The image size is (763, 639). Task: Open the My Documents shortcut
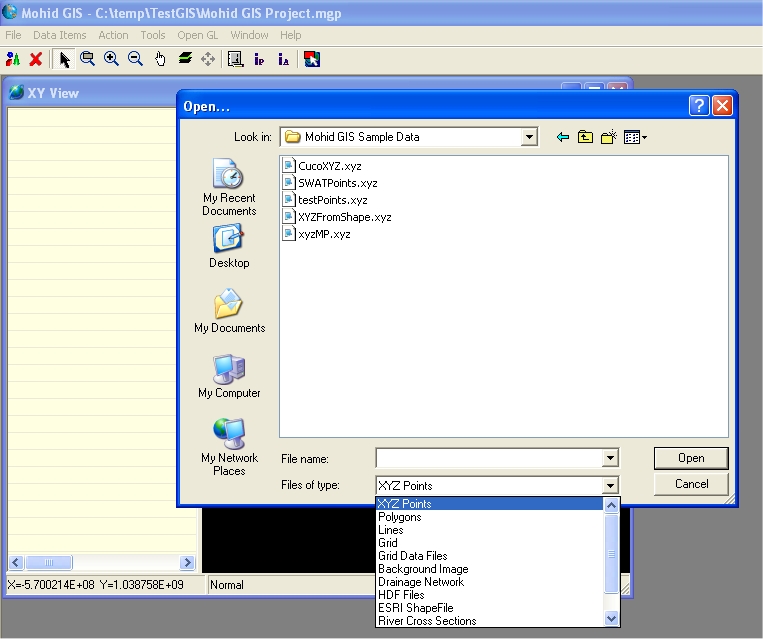(229, 311)
